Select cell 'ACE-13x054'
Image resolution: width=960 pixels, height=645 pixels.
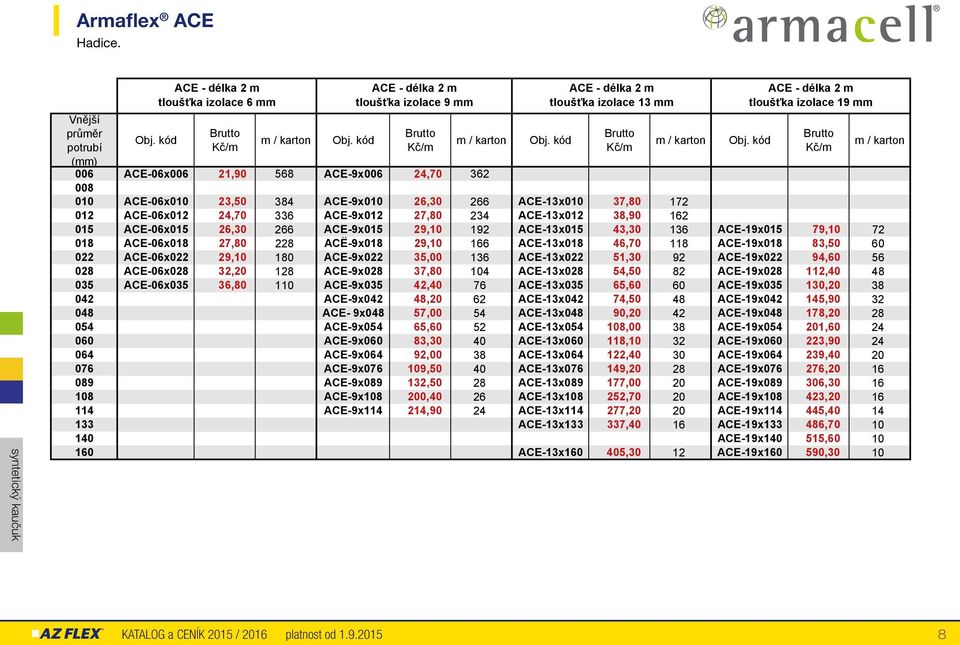tap(550, 327)
